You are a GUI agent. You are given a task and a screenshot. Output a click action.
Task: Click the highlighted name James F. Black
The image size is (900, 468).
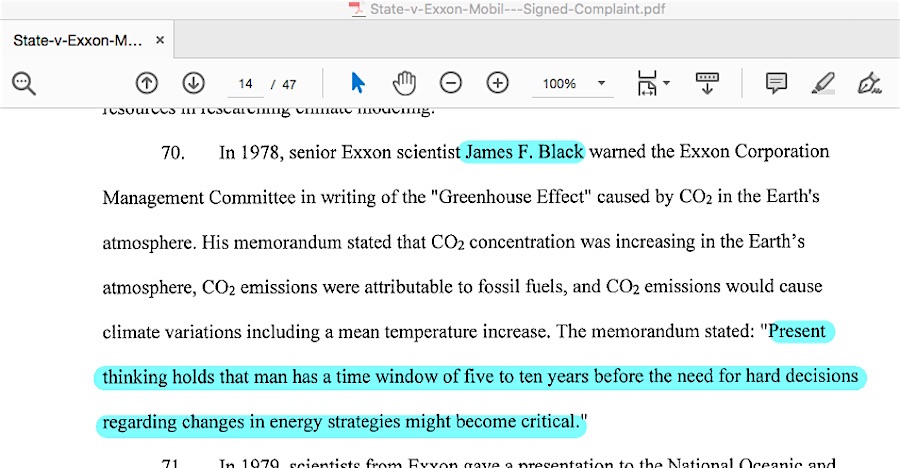[x=523, y=152]
